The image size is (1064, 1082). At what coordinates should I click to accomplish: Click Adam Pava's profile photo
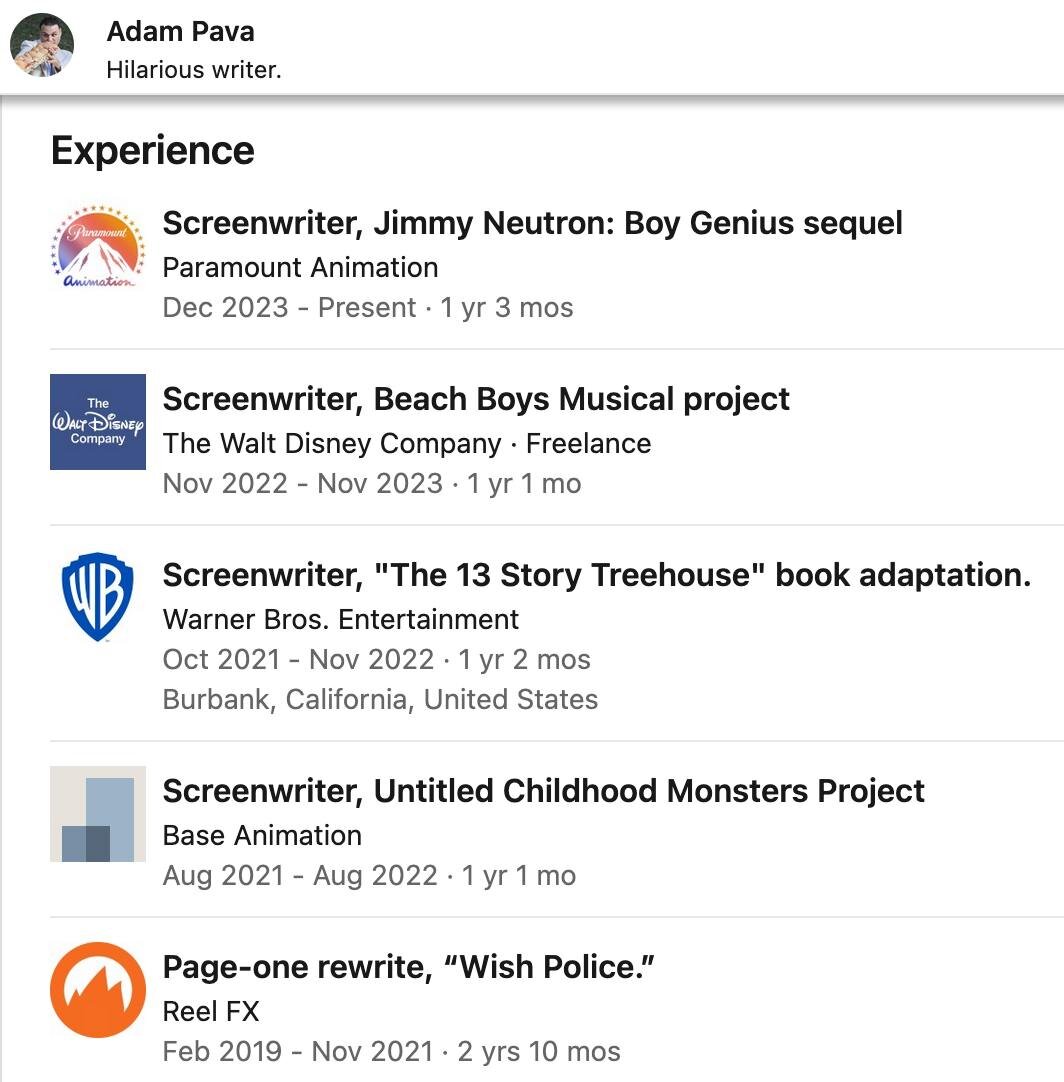click(x=42, y=45)
